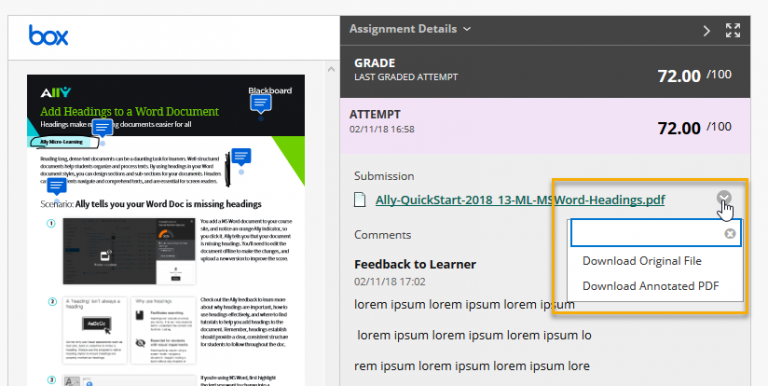Click the 'LAST GRADED ATTEMPT' text

point(406,77)
